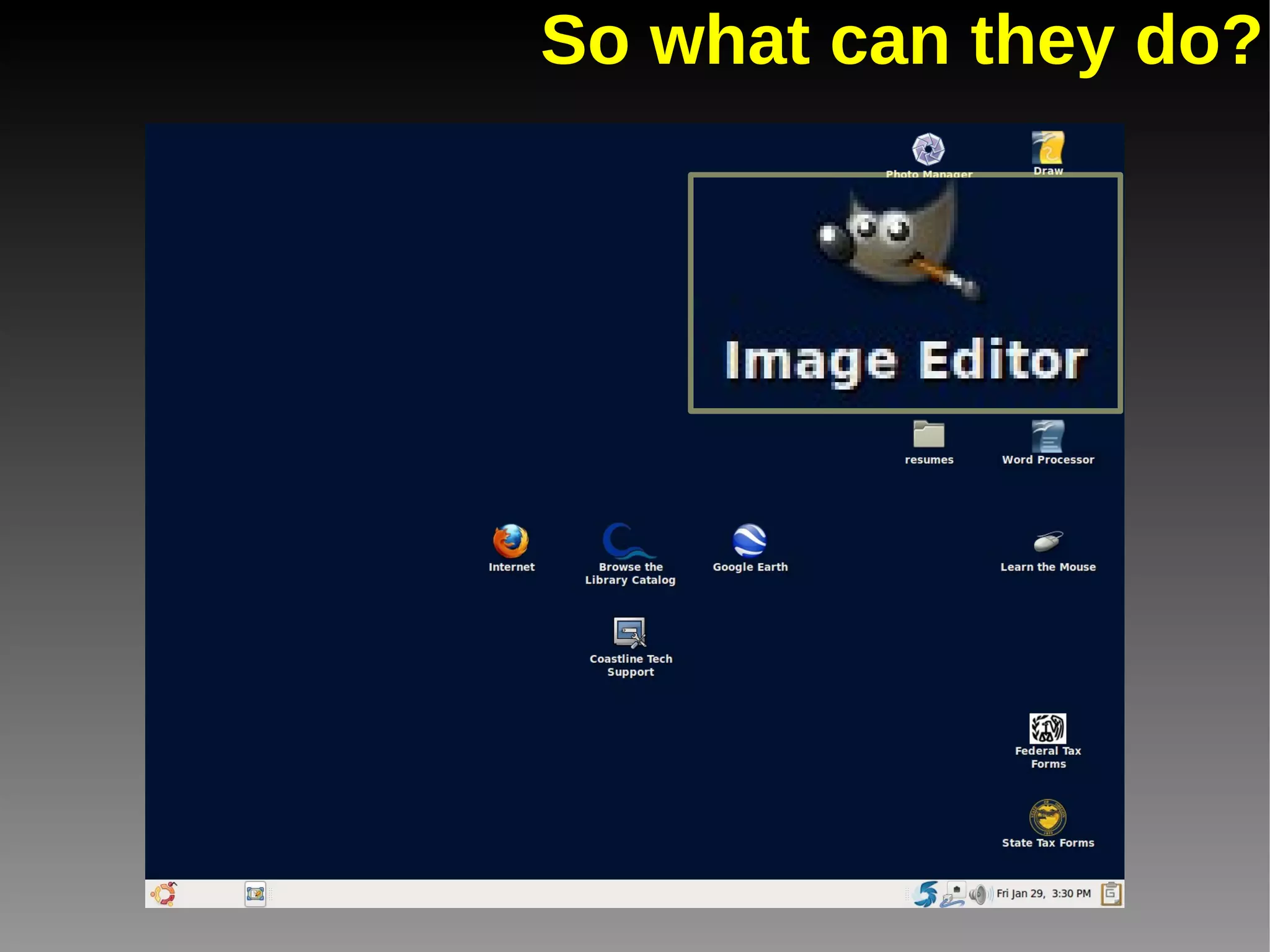Click the clipboard icon at panel end
The width and height of the screenshot is (1270, 952).
click(1111, 894)
